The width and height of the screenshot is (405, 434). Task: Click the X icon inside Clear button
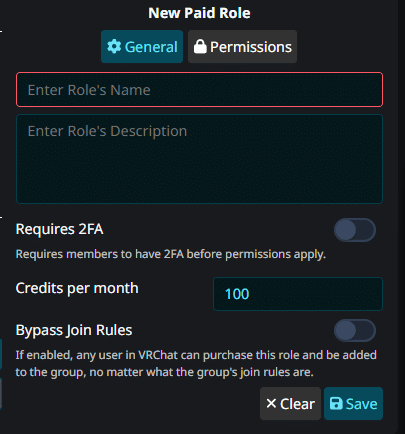coord(271,403)
